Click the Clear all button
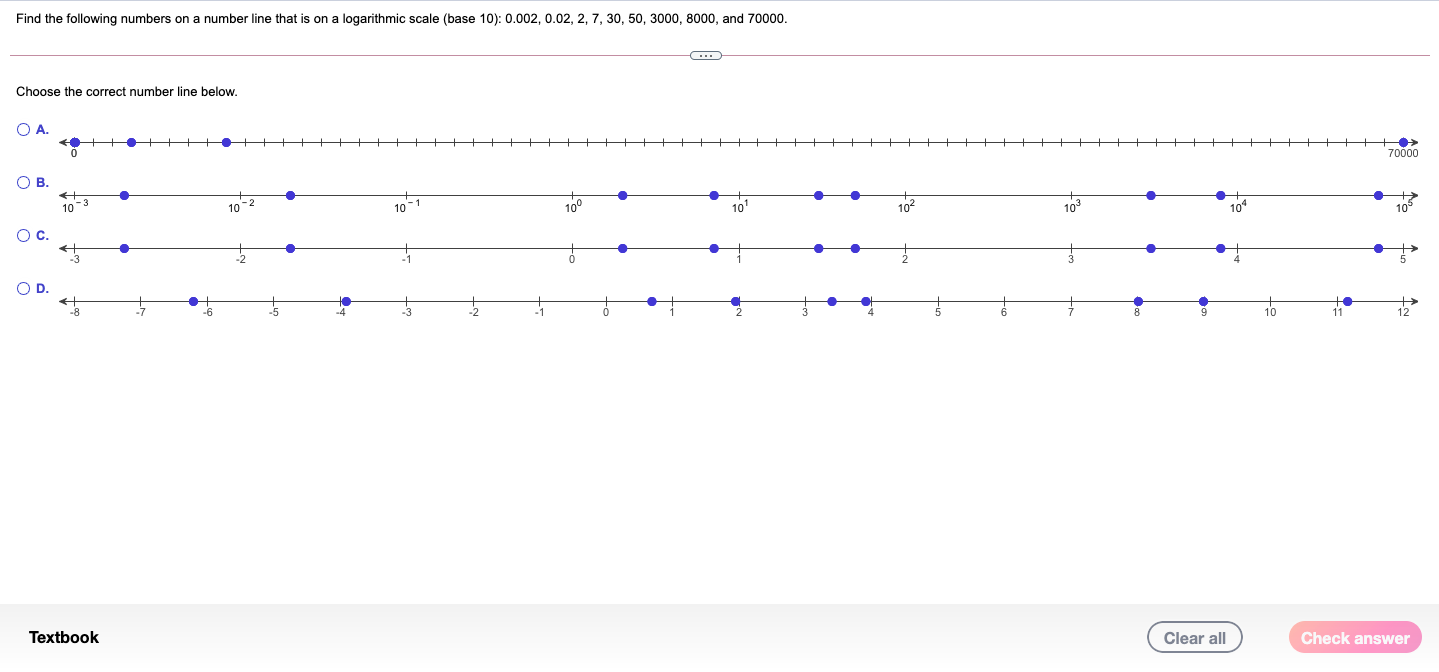Screen dimensions: 1439x672 click(1194, 637)
